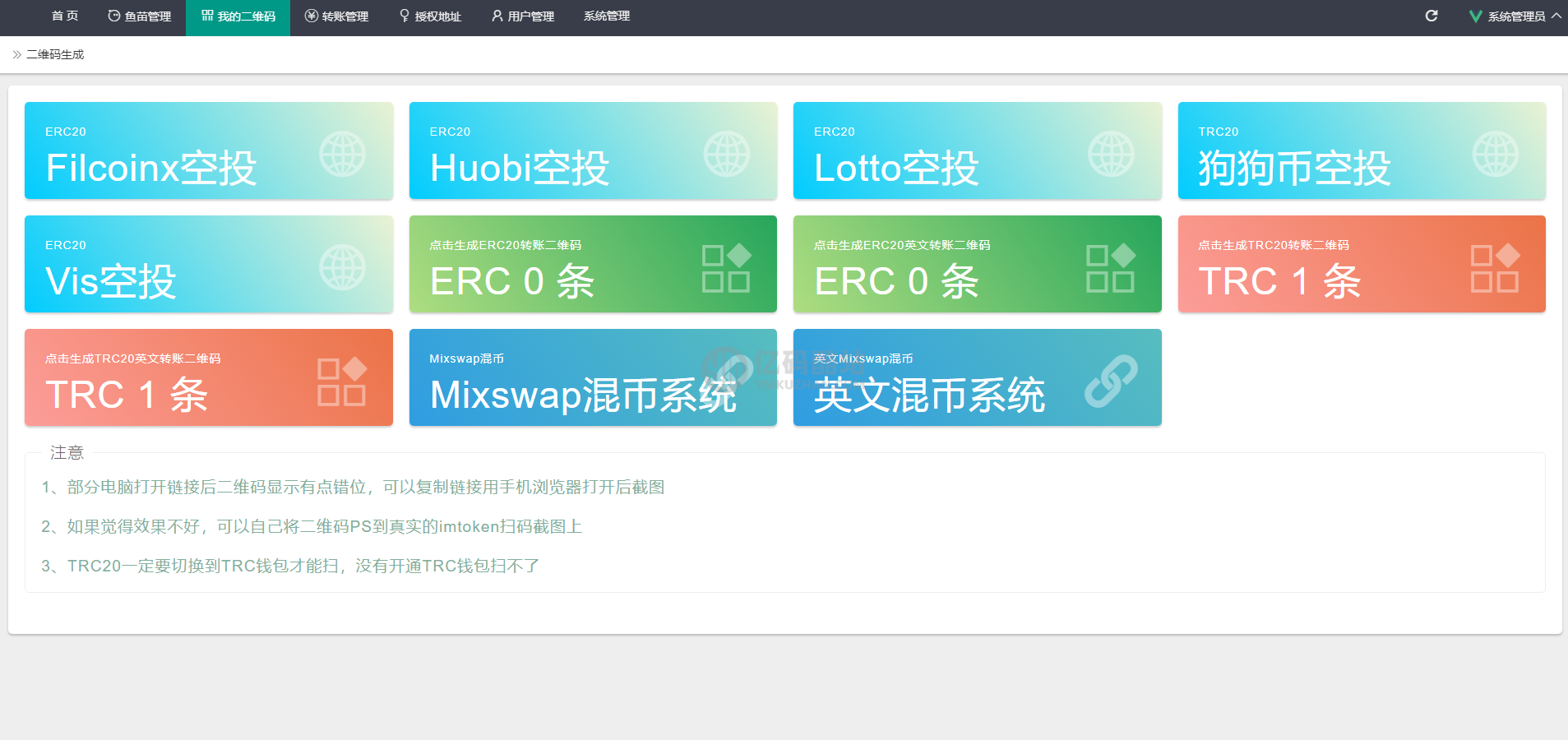Open the 转账管理 menu

point(336,16)
